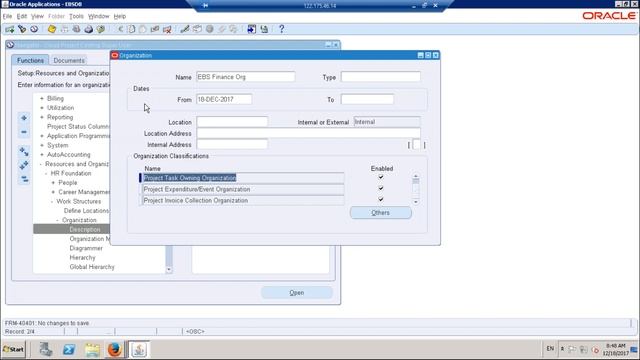Select the Functions tab in Navigator
The width and height of the screenshot is (640, 360).
[x=30, y=60]
